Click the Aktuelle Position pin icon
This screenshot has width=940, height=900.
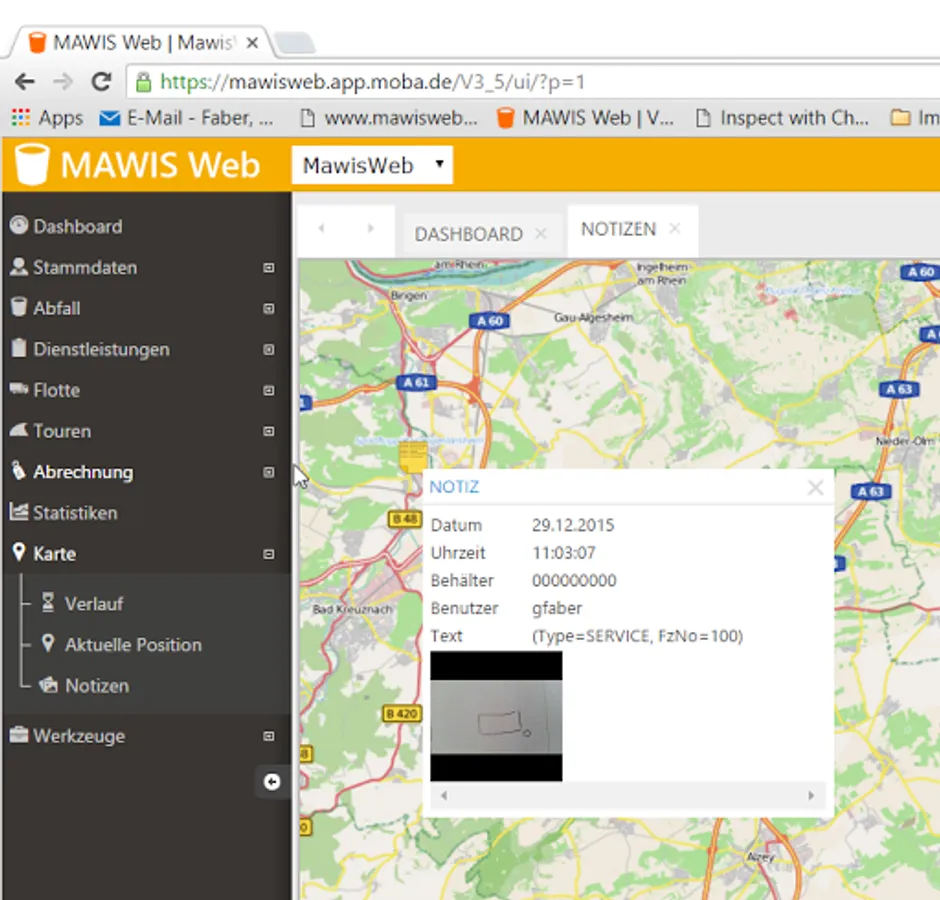(48, 643)
